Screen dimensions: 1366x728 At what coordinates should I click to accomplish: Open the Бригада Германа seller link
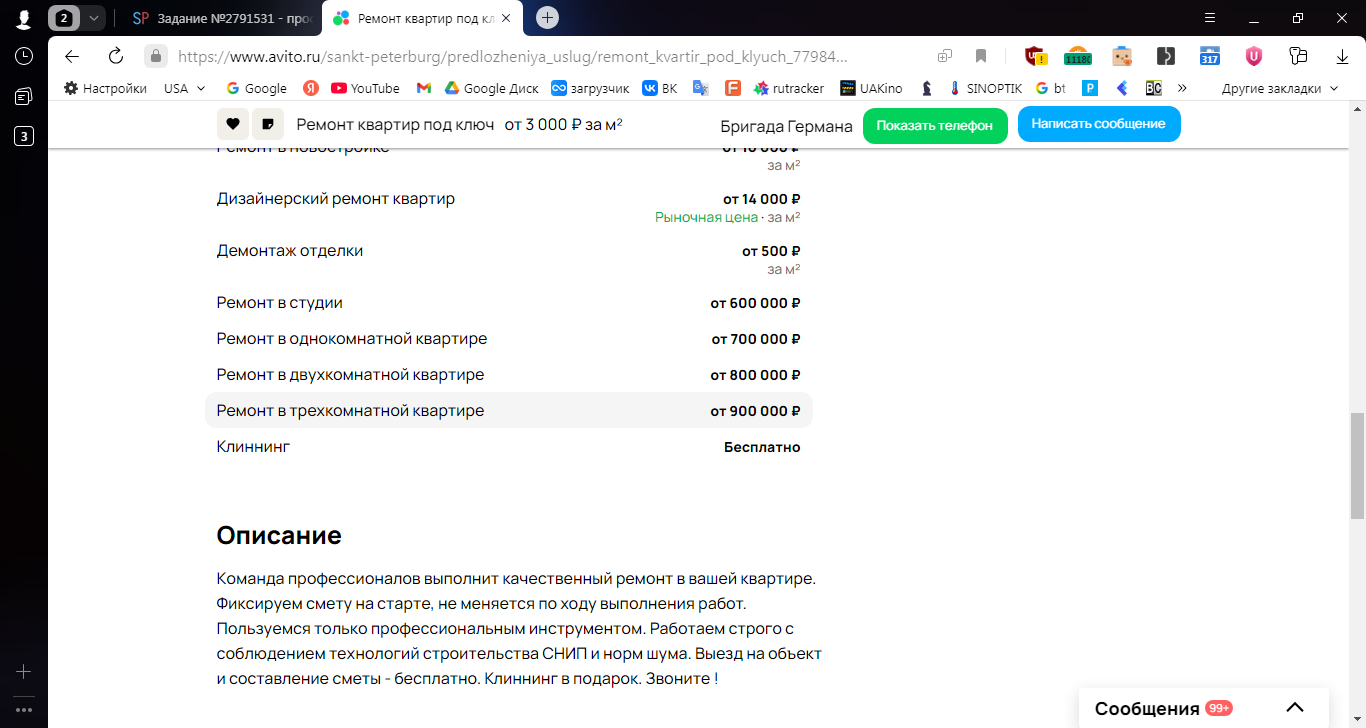786,126
